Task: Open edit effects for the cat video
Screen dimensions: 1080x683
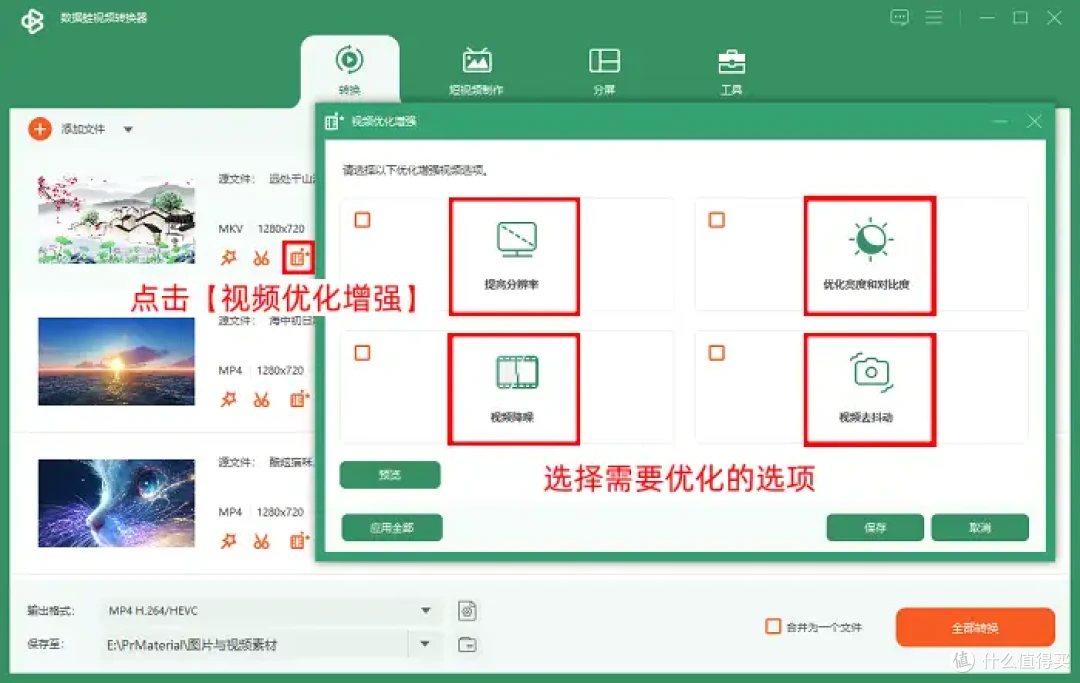Action: [x=228, y=541]
